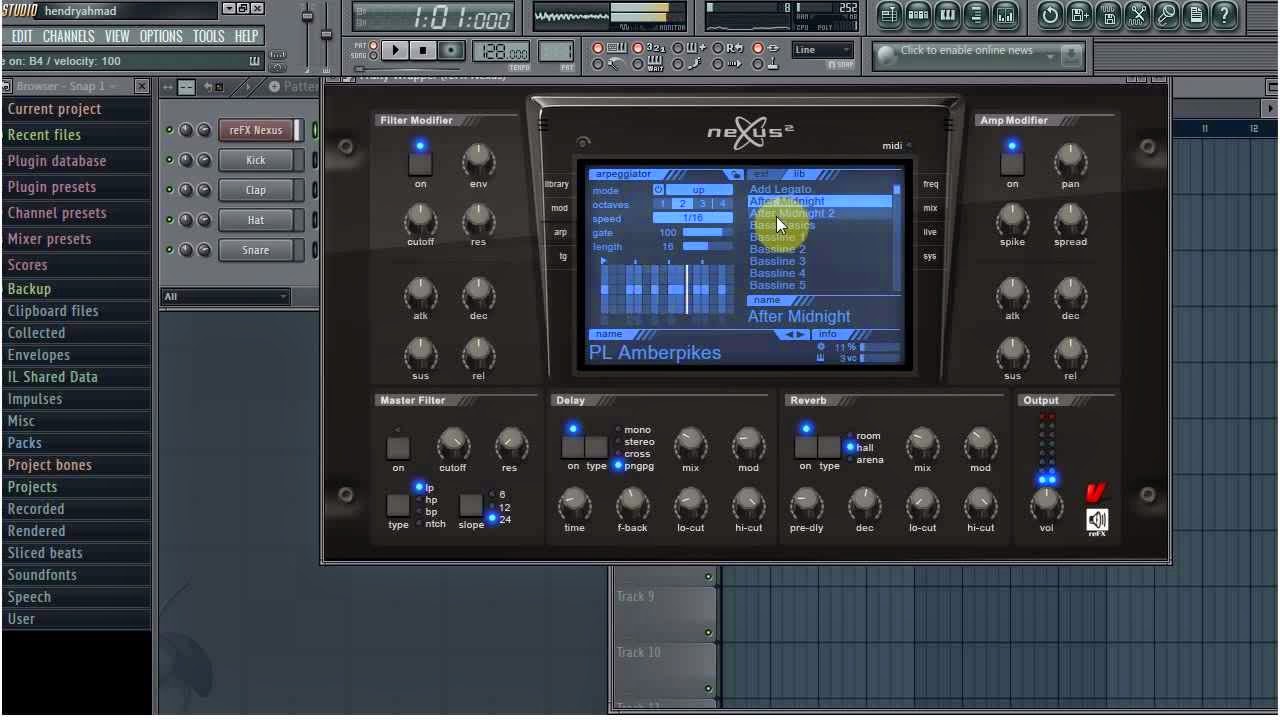Open the EDIT menu
Image resolution: width=1280 pixels, height=720 pixels.
pos(22,36)
